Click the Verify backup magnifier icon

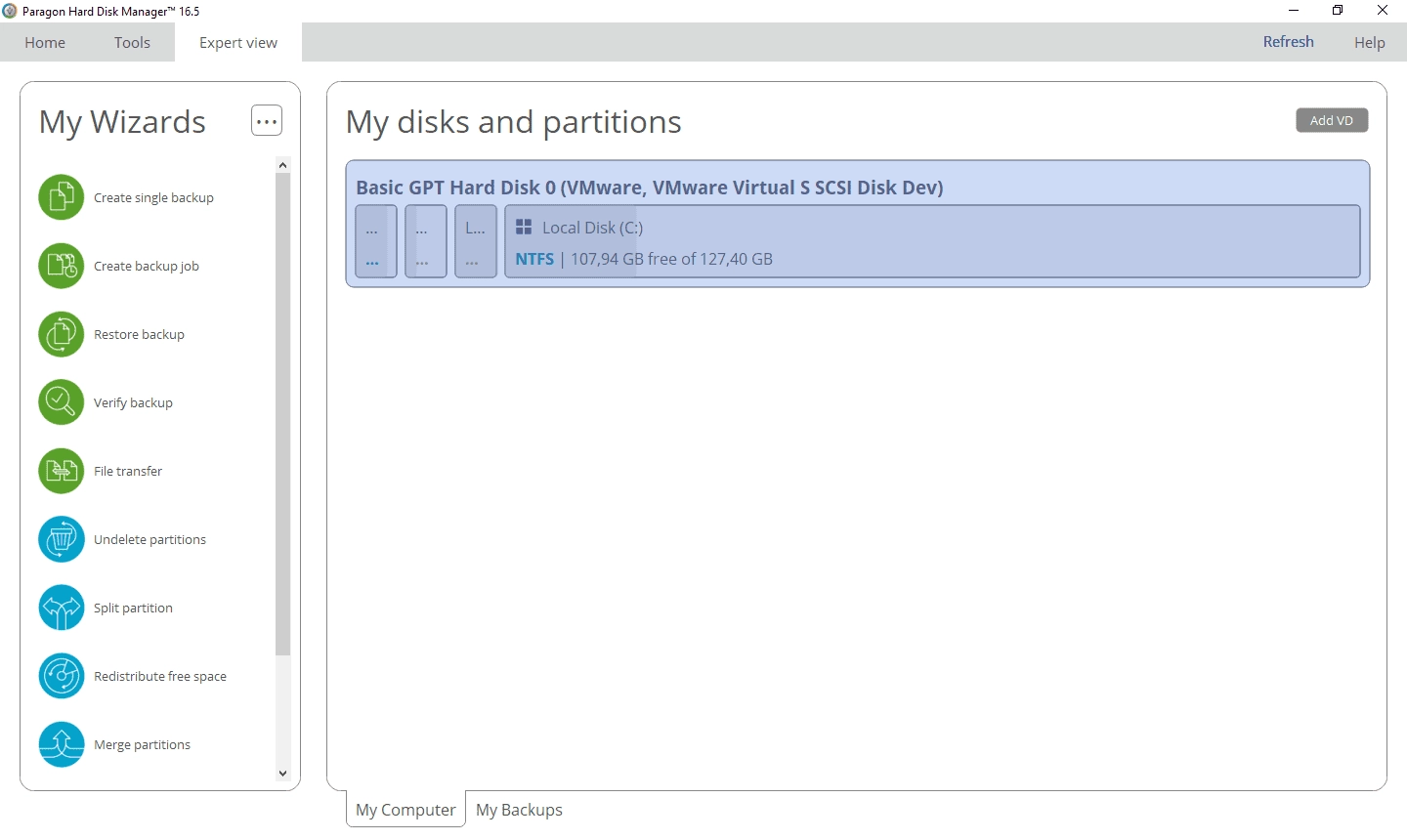62,402
